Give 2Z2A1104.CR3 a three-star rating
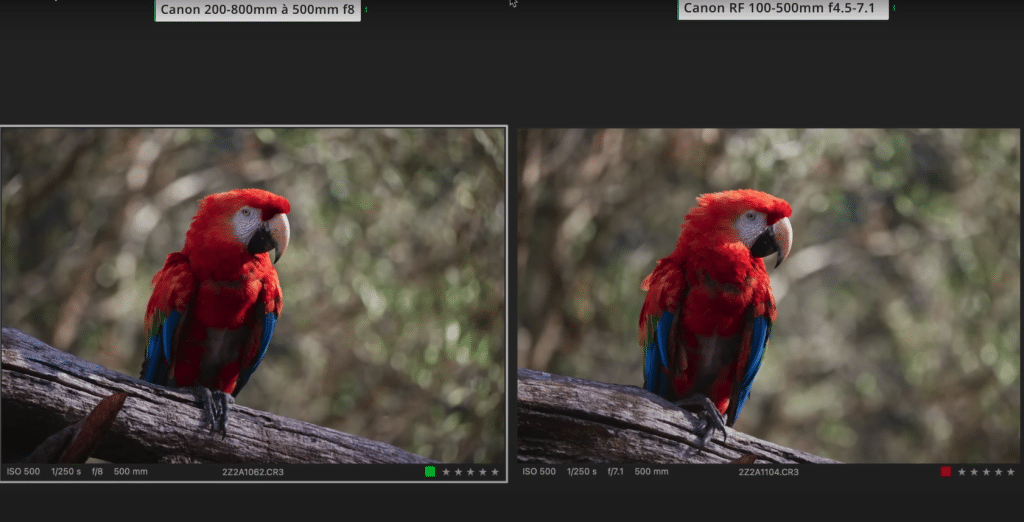Screen dimensions: 1024x522 click(986, 472)
